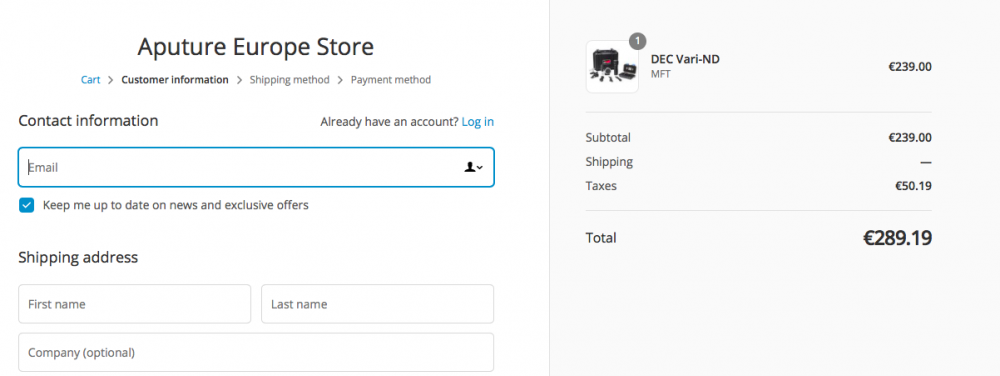Focus the Email input field
1000x376 pixels.
coord(256,167)
